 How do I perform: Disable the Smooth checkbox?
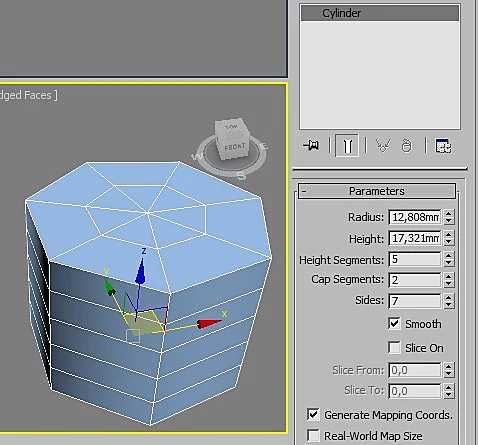394,323
